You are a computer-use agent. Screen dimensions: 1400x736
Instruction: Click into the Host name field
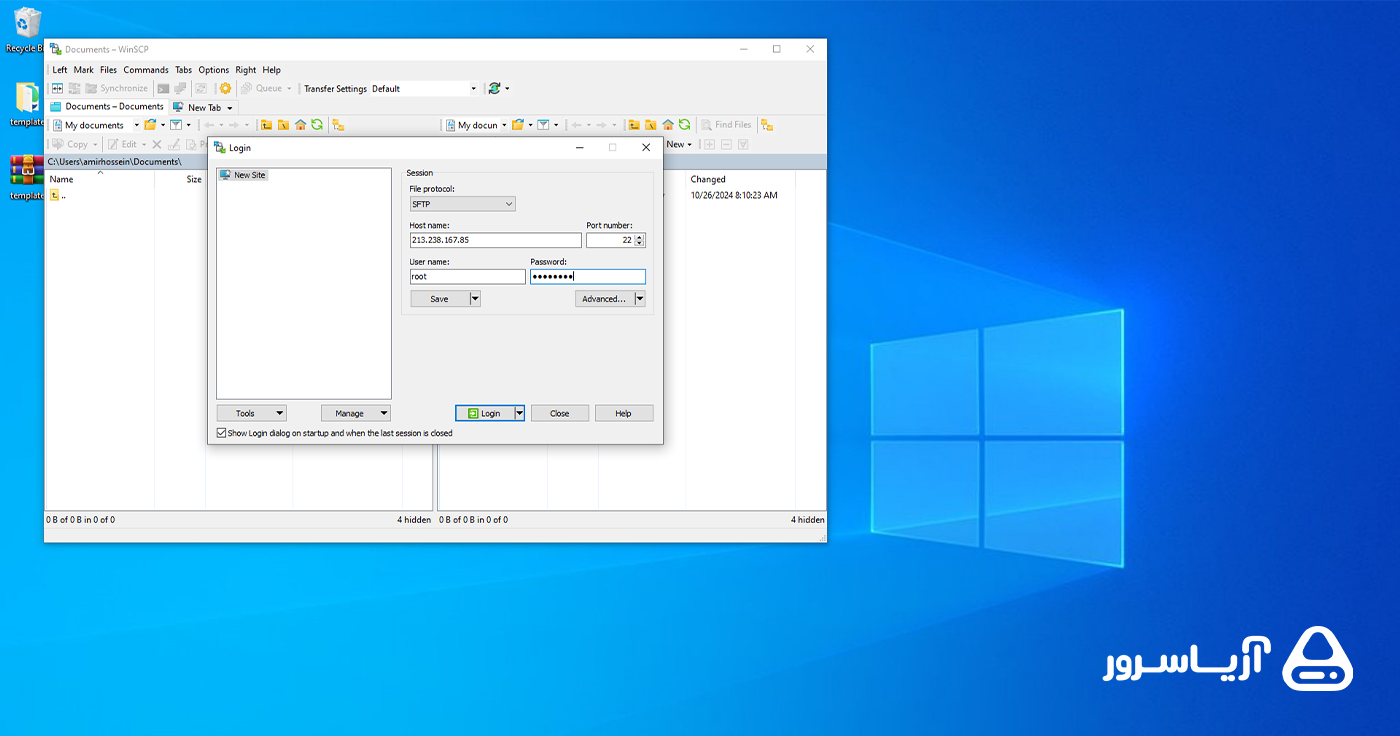[x=495, y=240]
